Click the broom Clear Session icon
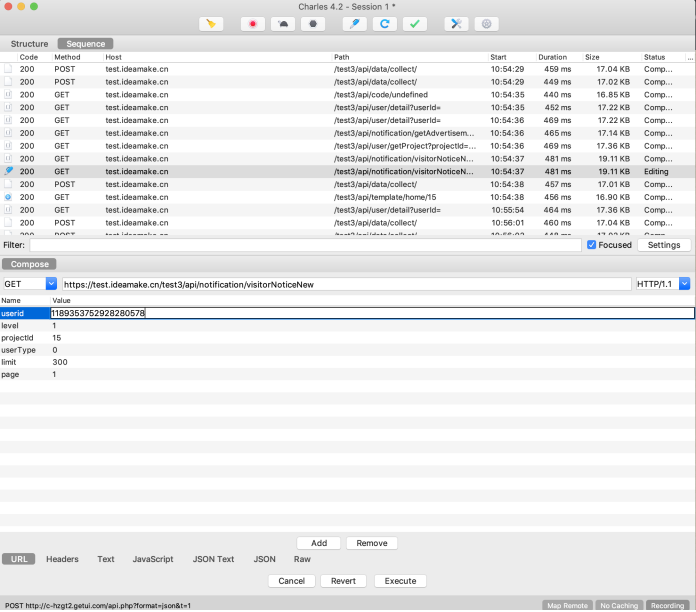 (211, 24)
